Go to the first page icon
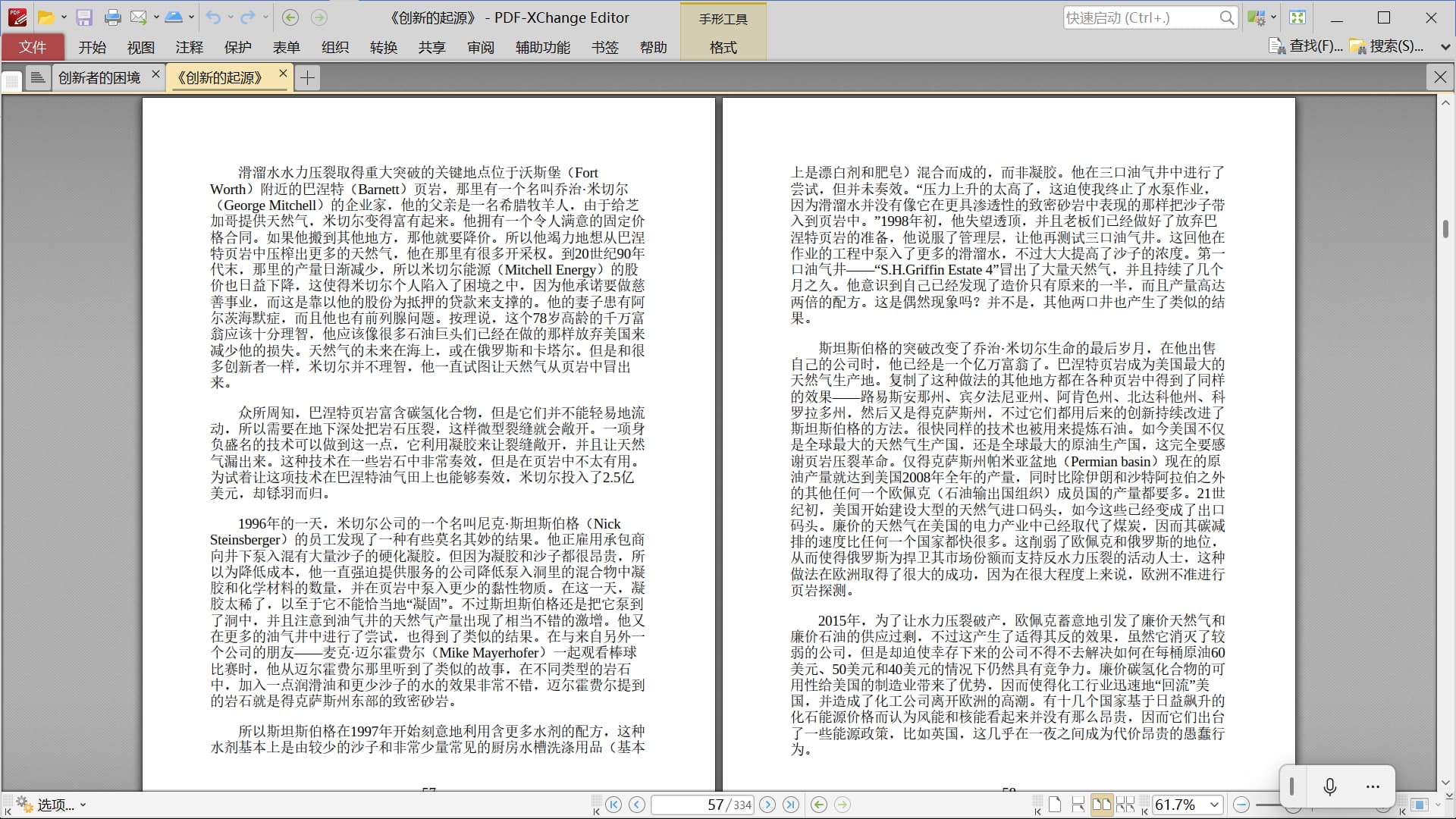 [613, 805]
